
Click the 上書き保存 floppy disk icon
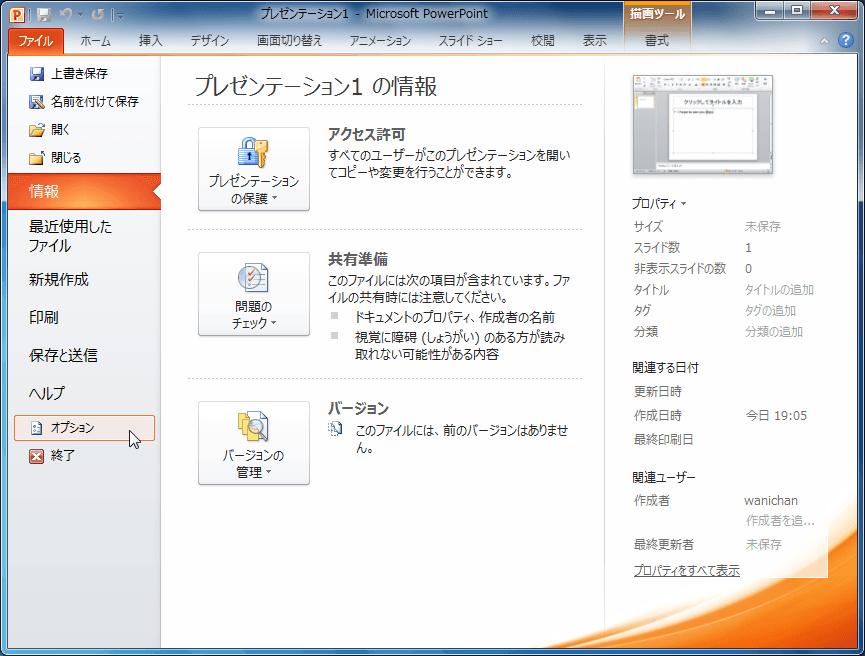[36, 74]
